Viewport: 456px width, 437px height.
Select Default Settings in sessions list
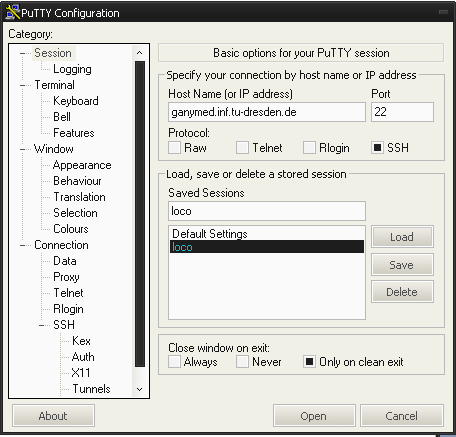click(x=267, y=234)
